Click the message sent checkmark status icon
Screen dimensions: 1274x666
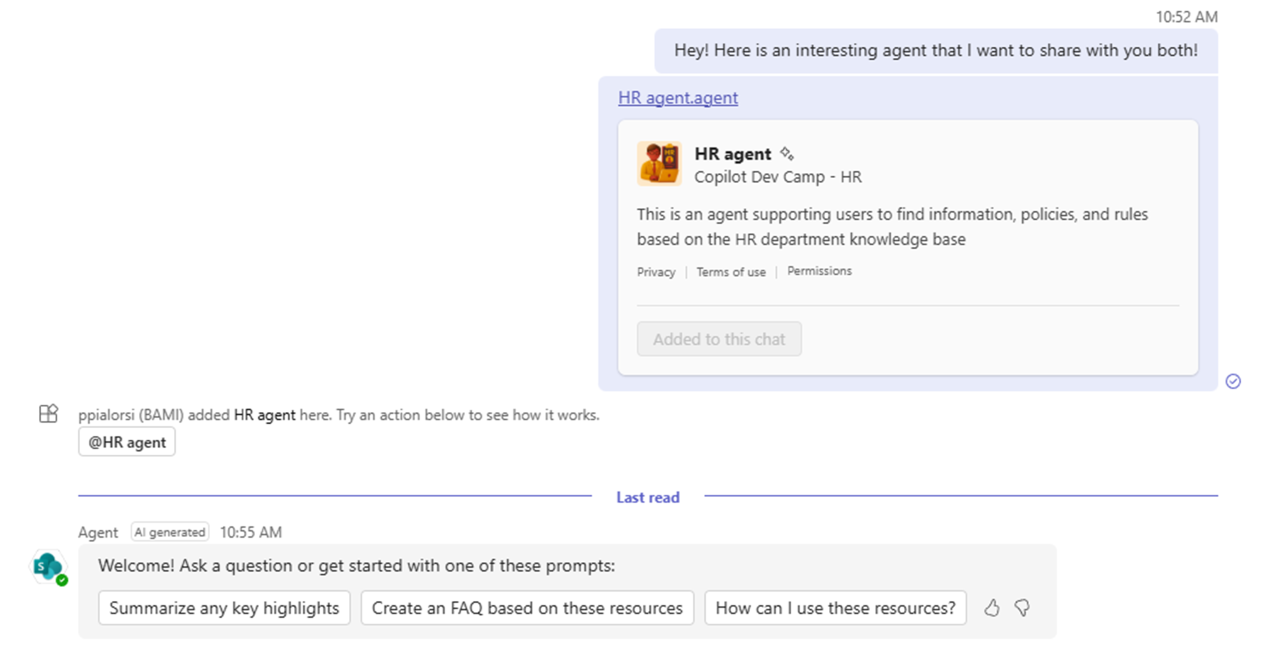pyautogui.click(x=1233, y=381)
